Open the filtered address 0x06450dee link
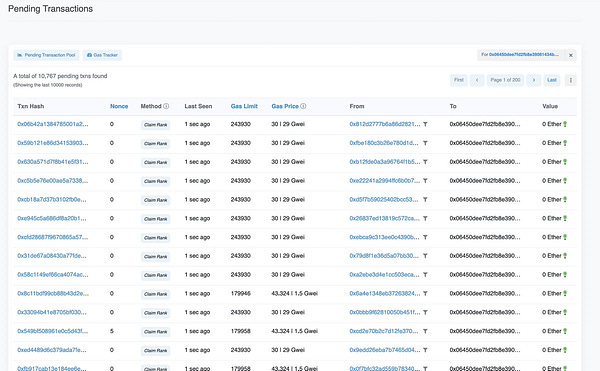 pyautogui.click(x=523, y=55)
